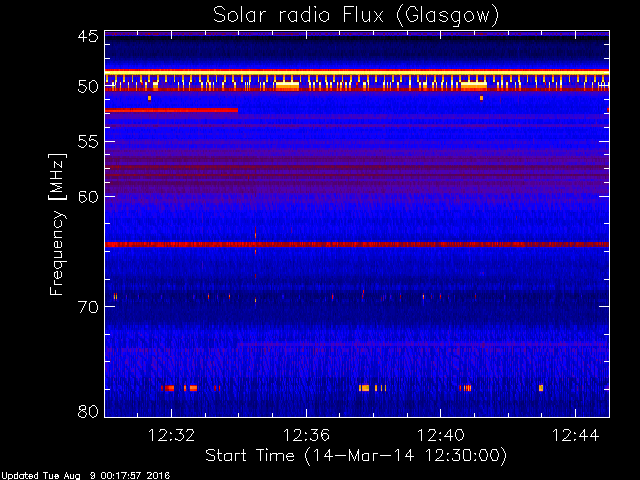Click the 55 frequency tick label

[88, 142]
